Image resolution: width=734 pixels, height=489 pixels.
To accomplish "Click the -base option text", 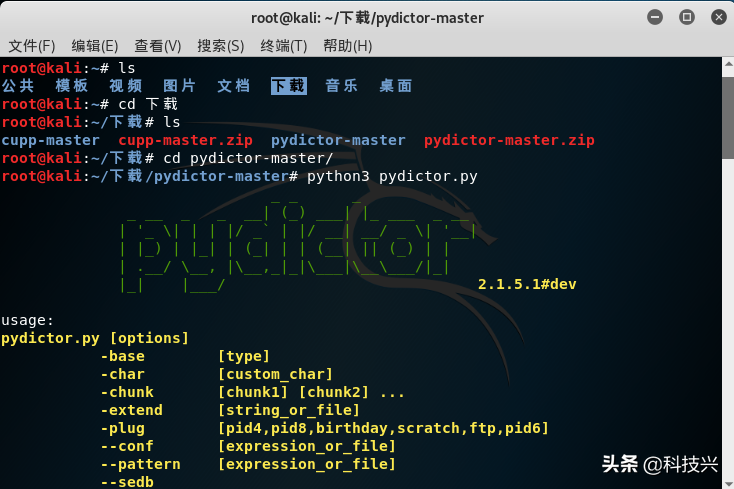I will (123, 356).
